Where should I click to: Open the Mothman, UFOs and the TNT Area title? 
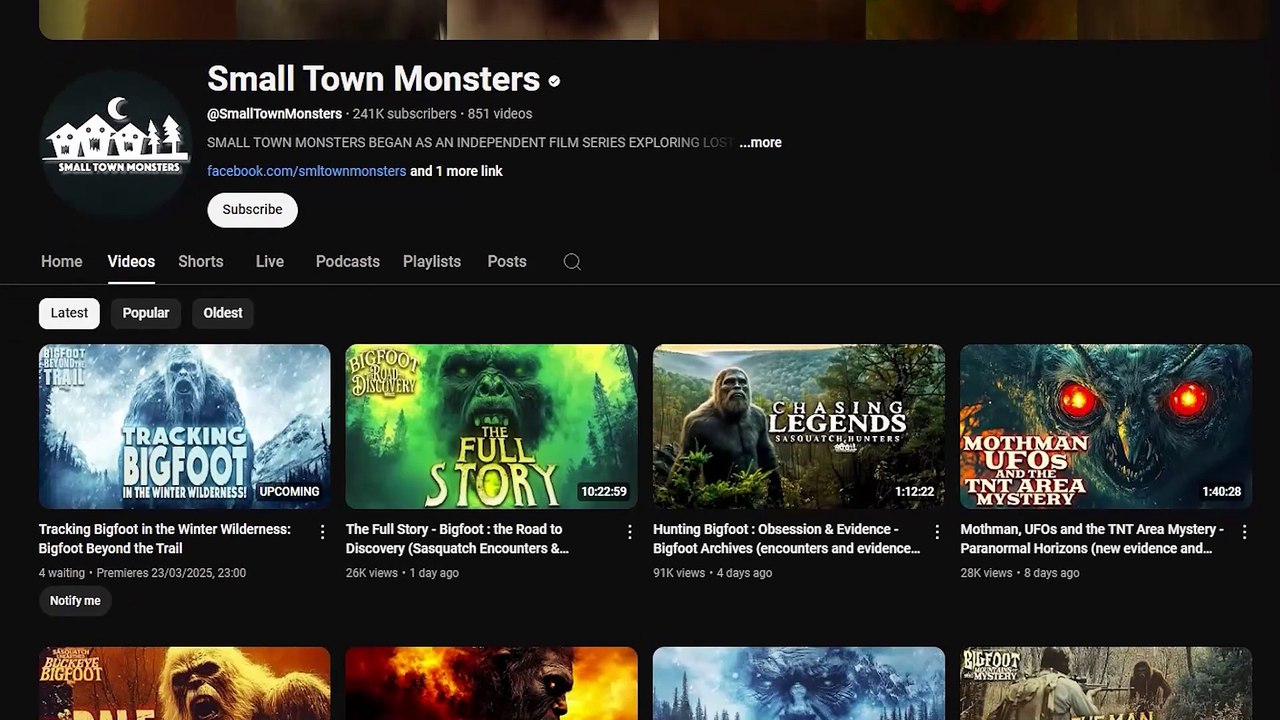(x=1092, y=539)
